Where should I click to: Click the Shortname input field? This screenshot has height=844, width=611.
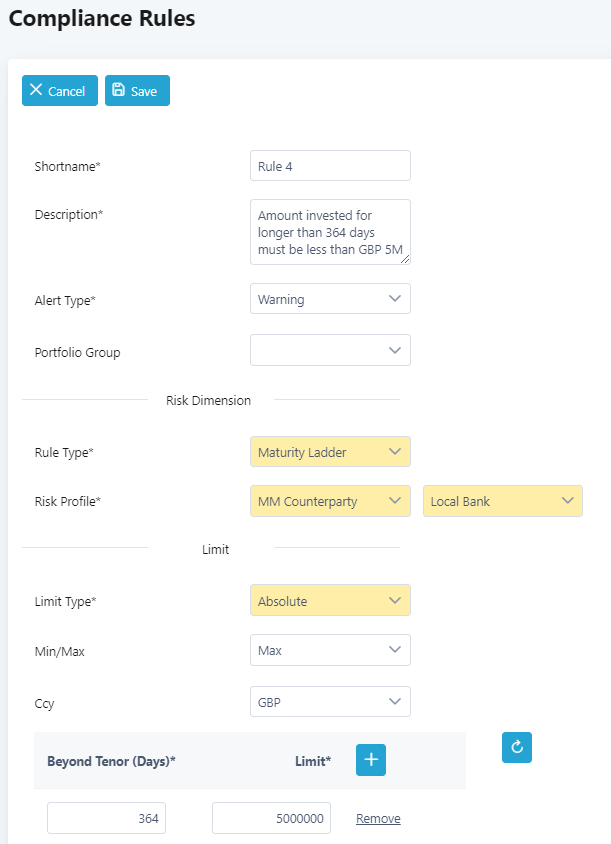click(x=330, y=166)
